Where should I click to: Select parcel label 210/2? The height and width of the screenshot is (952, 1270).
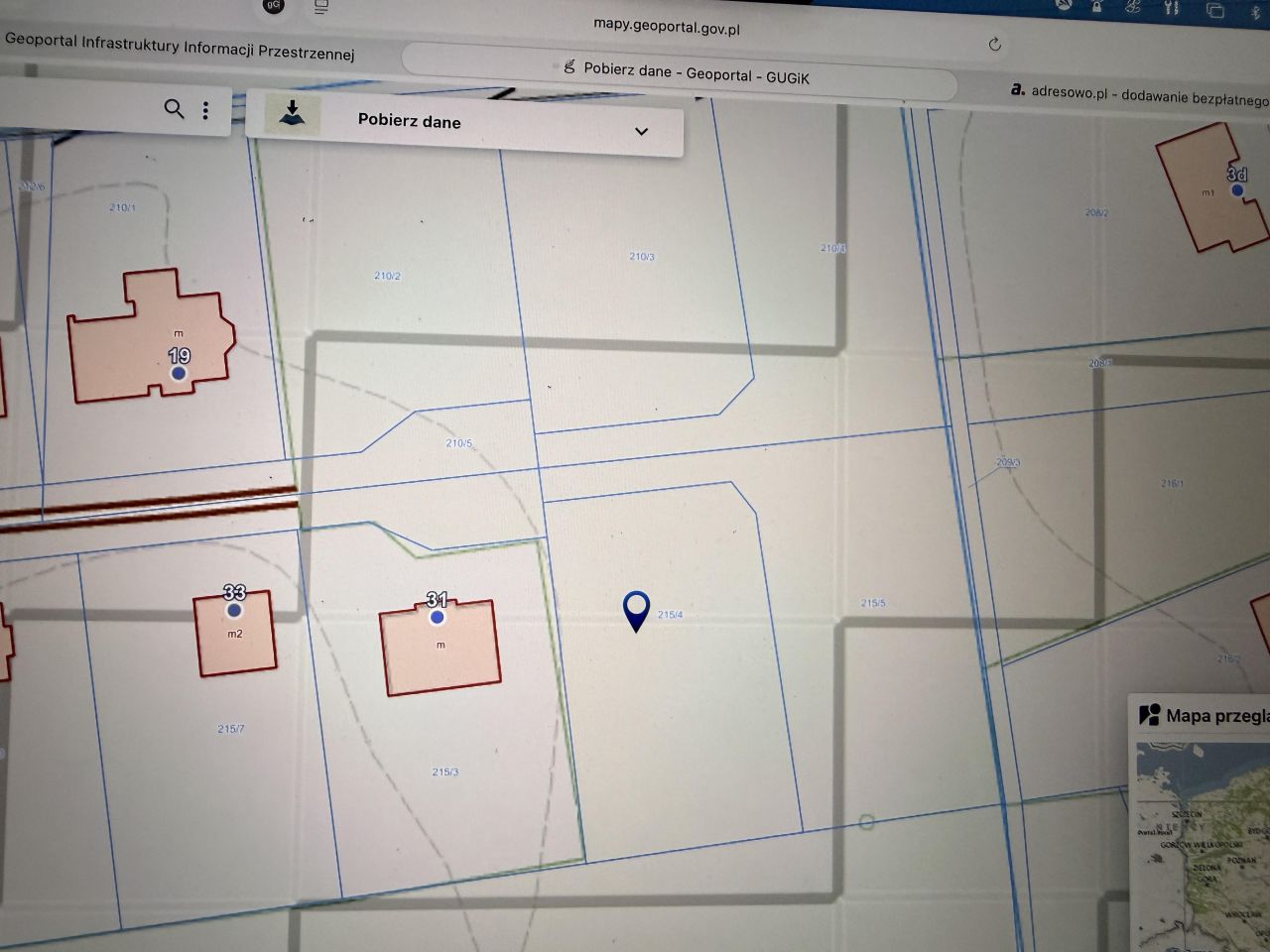387,276
